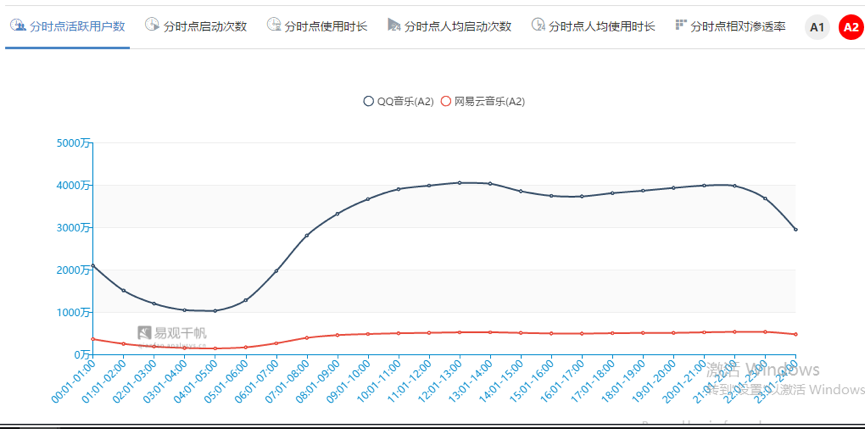This screenshot has height=429, width=865.
Task: Click QQ音乐 data point at 04:01-05:00
Action: tap(215, 310)
